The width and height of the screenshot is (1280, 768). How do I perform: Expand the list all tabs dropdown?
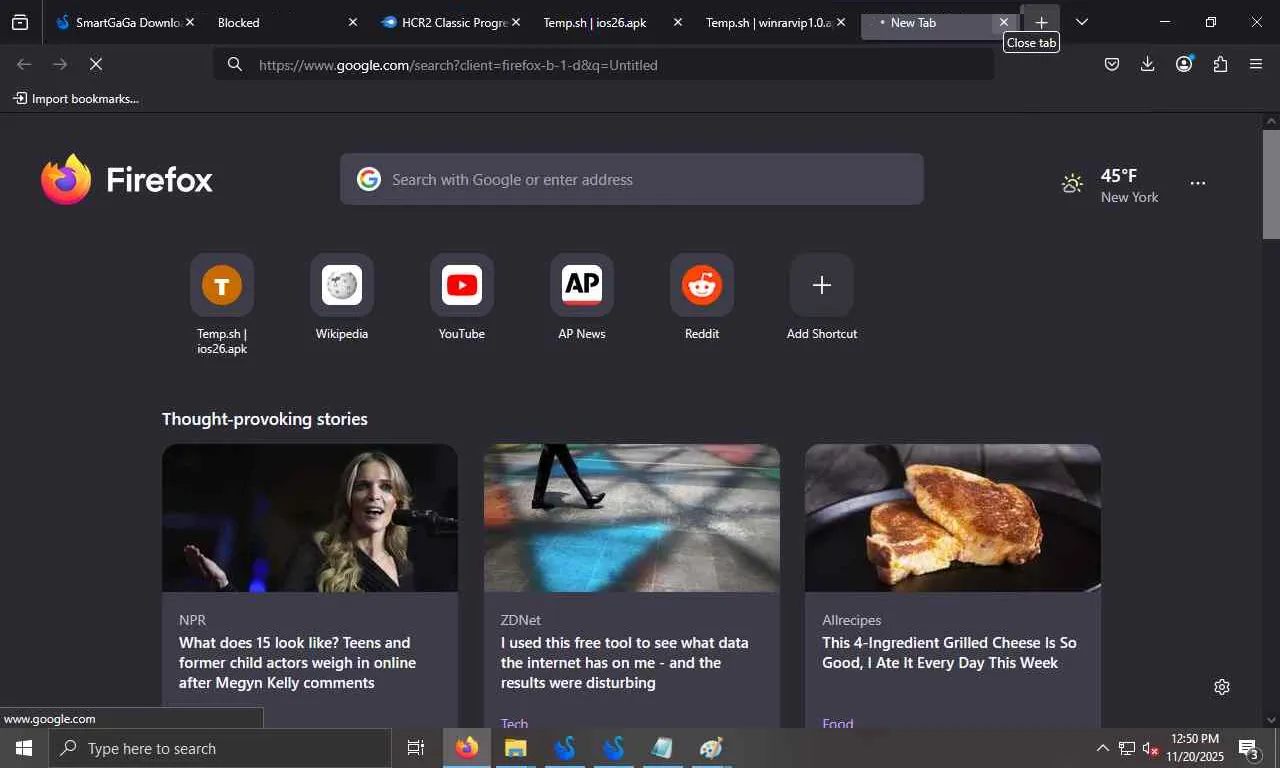pyautogui.click(x=1081, y=22)
